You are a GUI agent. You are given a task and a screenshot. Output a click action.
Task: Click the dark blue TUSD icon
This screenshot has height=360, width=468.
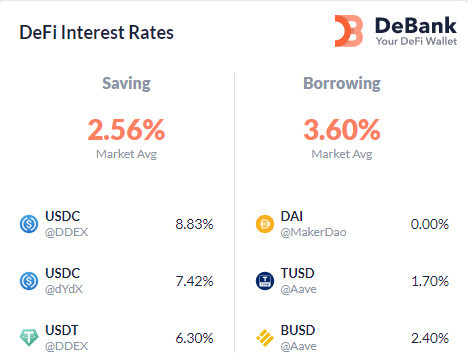point(265,281)
